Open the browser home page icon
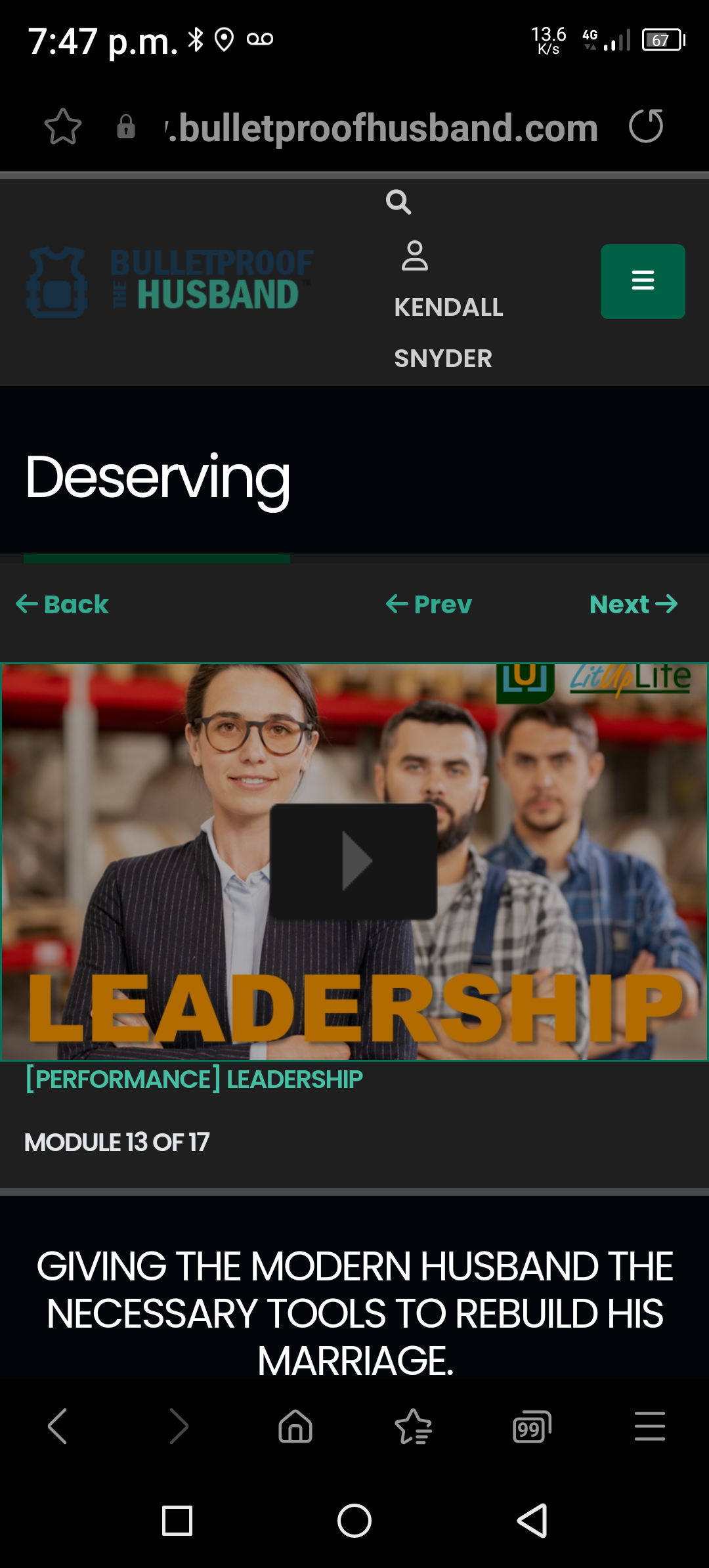Screen dimensions: 709x1568 point(295,1426)
